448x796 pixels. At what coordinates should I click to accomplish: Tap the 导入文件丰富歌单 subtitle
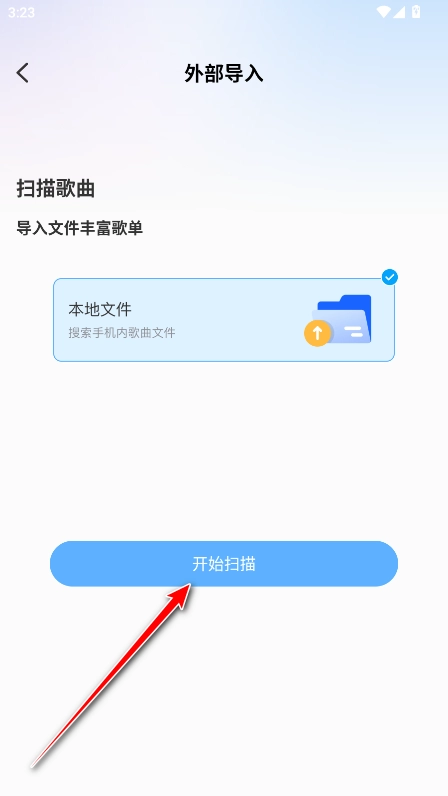click(x=80, y=228)
